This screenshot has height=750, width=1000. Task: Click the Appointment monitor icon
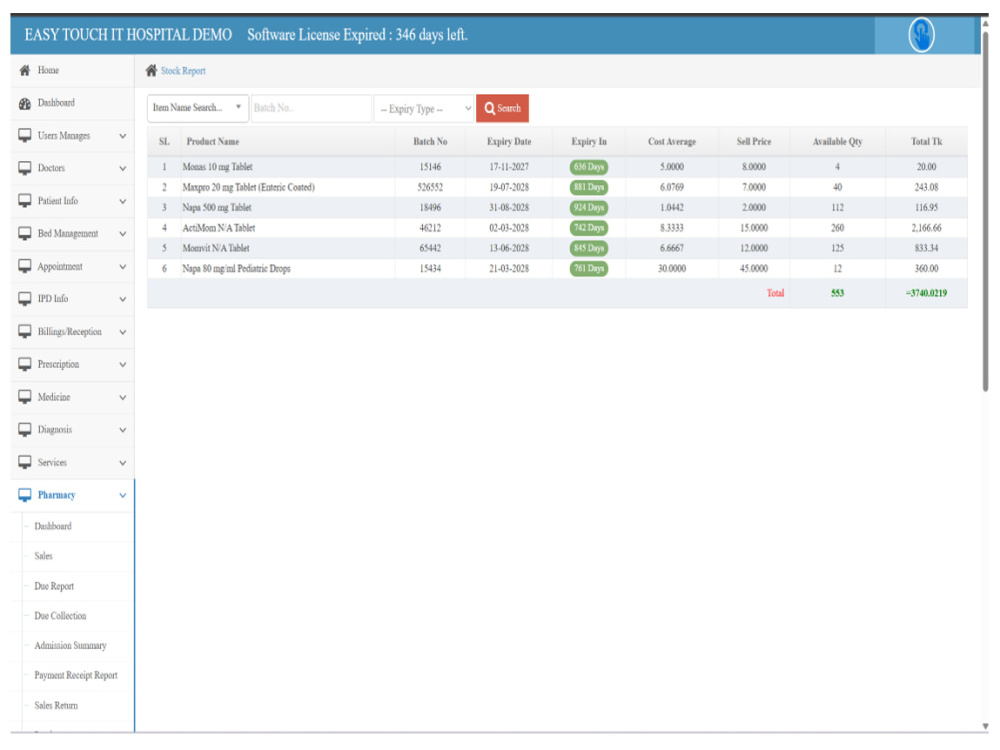pyautogui.click(x=24, y=267)
